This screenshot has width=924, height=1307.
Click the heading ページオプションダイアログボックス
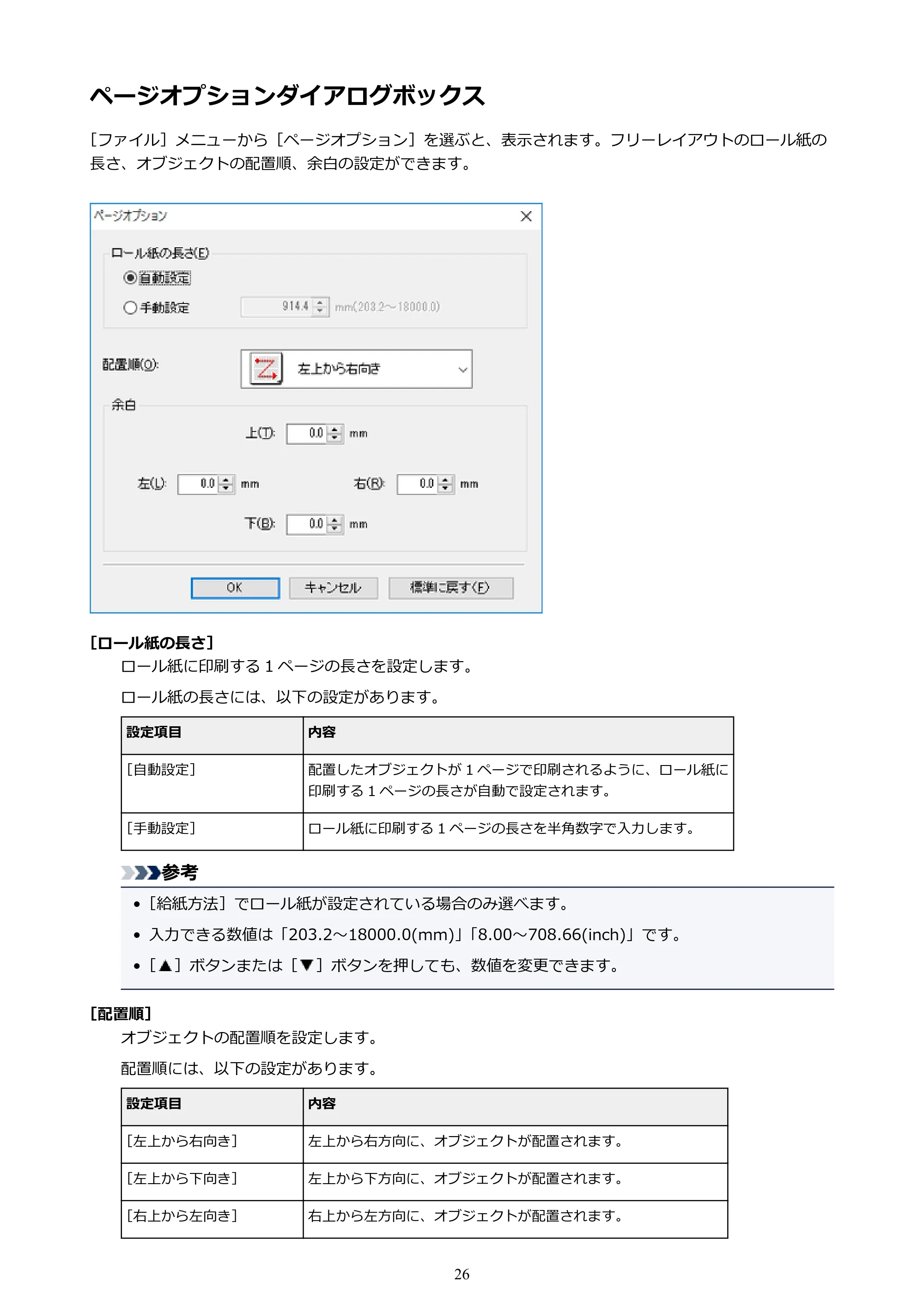click(x=287, y=96)
